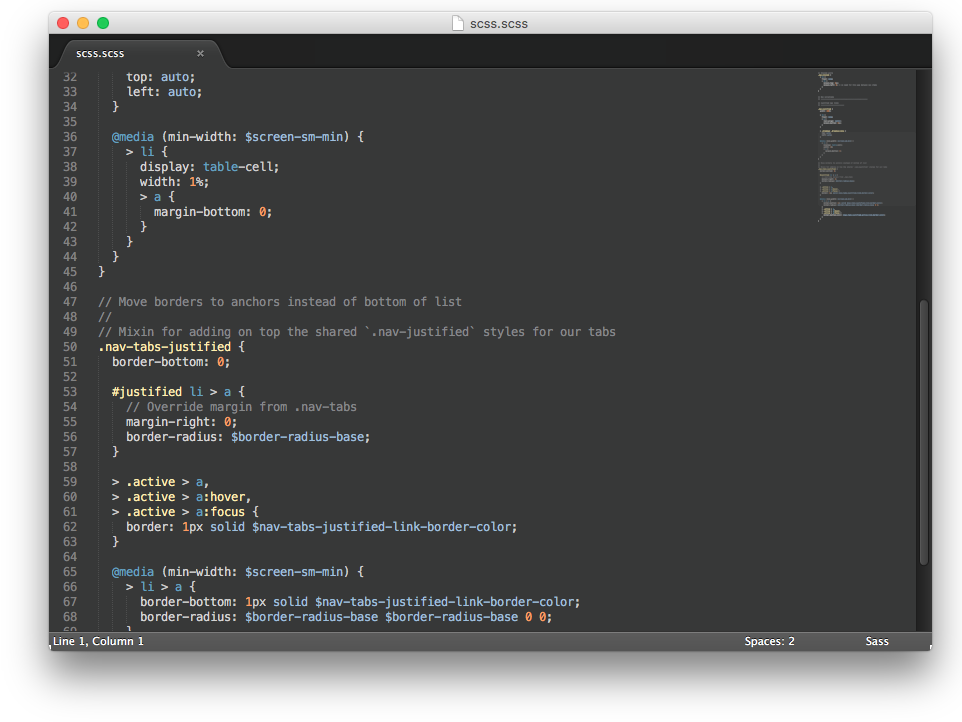This screenshot has height=722, width=962.
Task: Click the document icon in title bar
Action: 458,23
